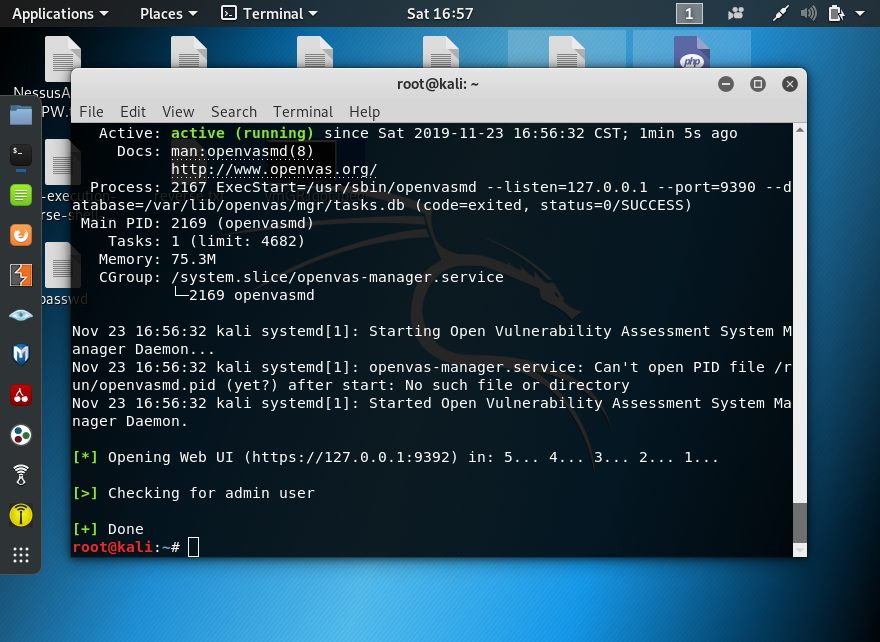The width and height of the screenshot is (880, 642).
Task: Launch Firefox from the dock
Action: [x=21, y=235]
